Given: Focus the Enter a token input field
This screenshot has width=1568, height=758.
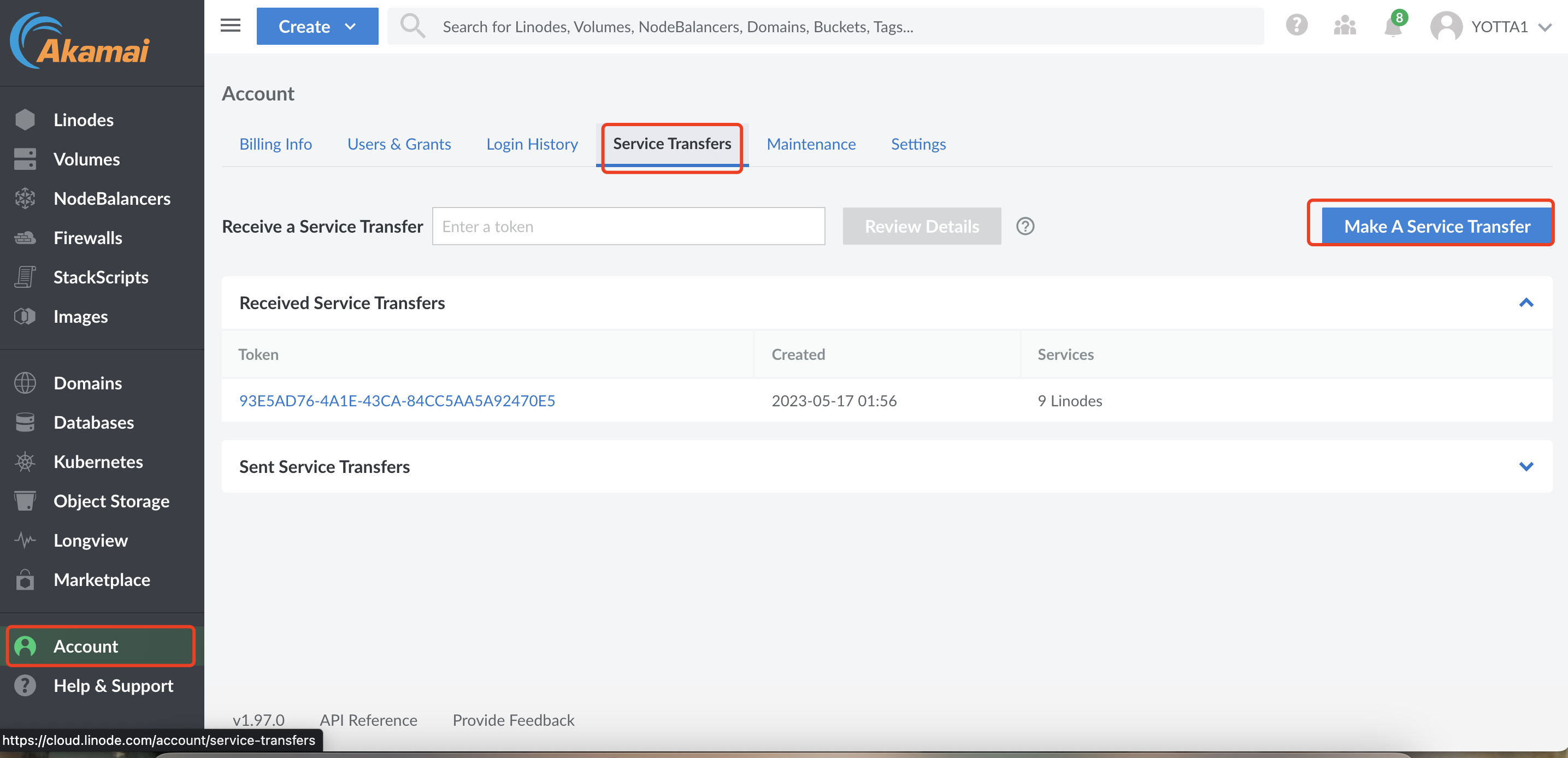Looking at the screenshot, I should coord(628,226).
